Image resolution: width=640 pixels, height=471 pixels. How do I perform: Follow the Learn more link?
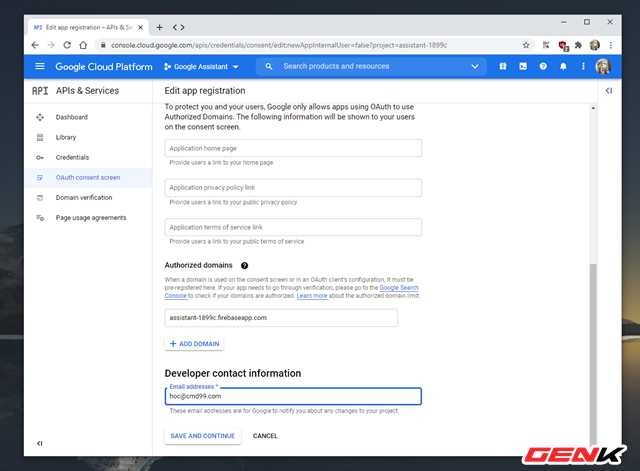[312, 295]
